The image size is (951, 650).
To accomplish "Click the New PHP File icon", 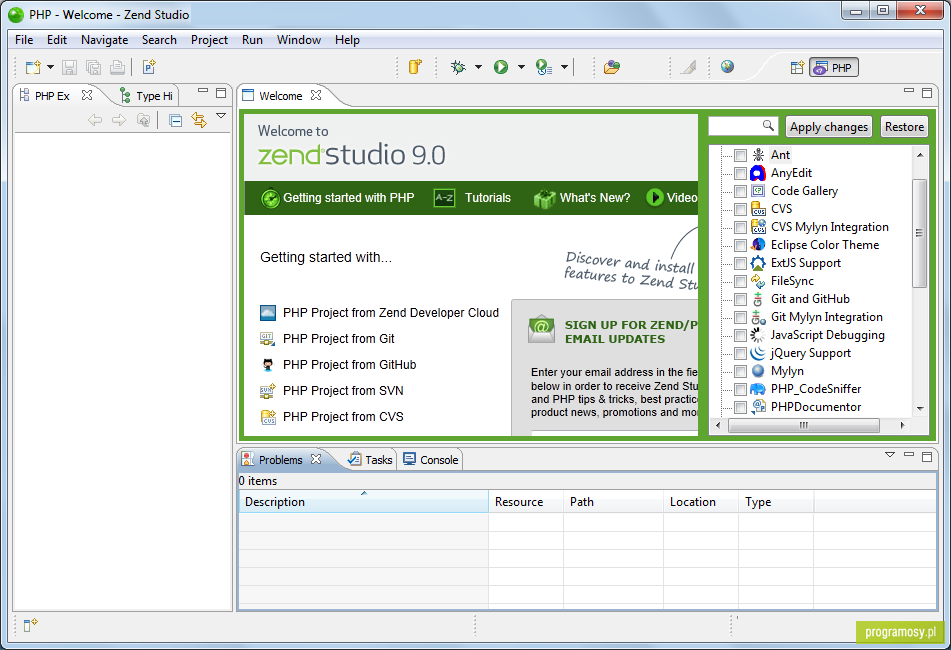I will pos(149,67).
